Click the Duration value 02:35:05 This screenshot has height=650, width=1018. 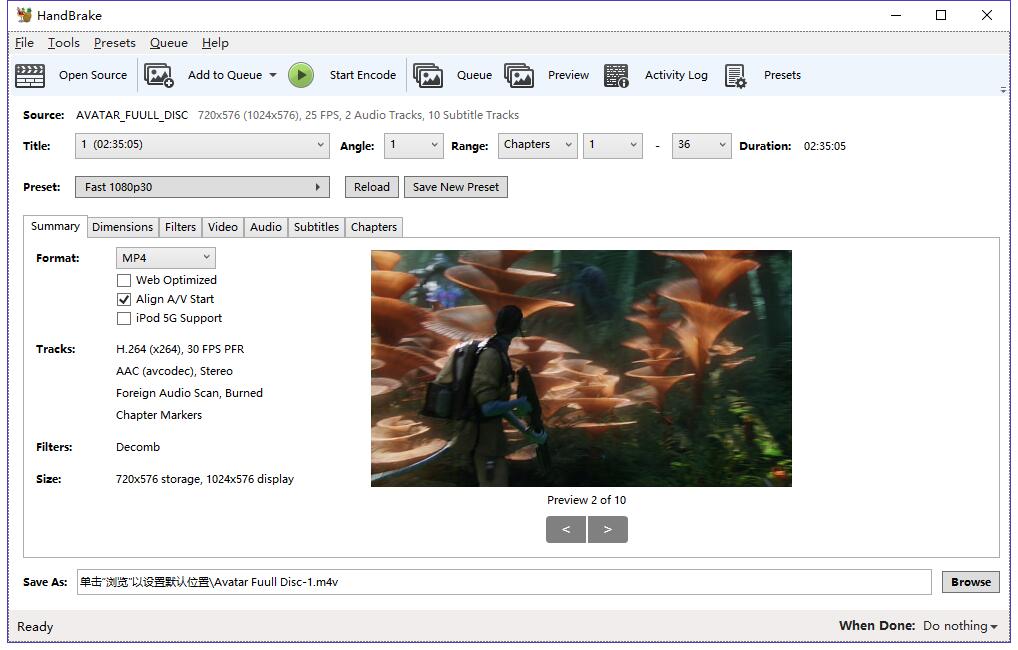click(x=825, y=146)
